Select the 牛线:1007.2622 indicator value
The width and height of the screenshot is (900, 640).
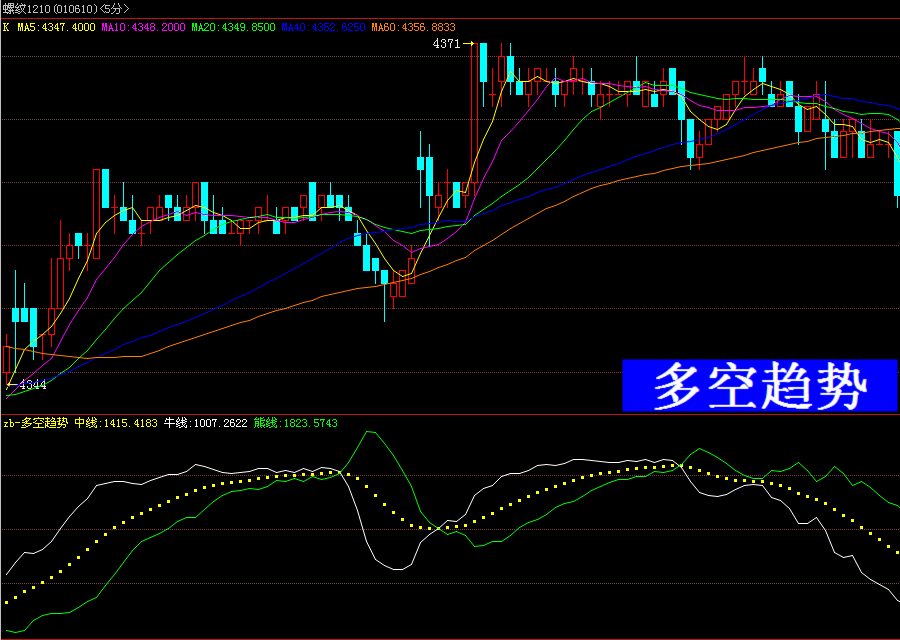point(205,424)
